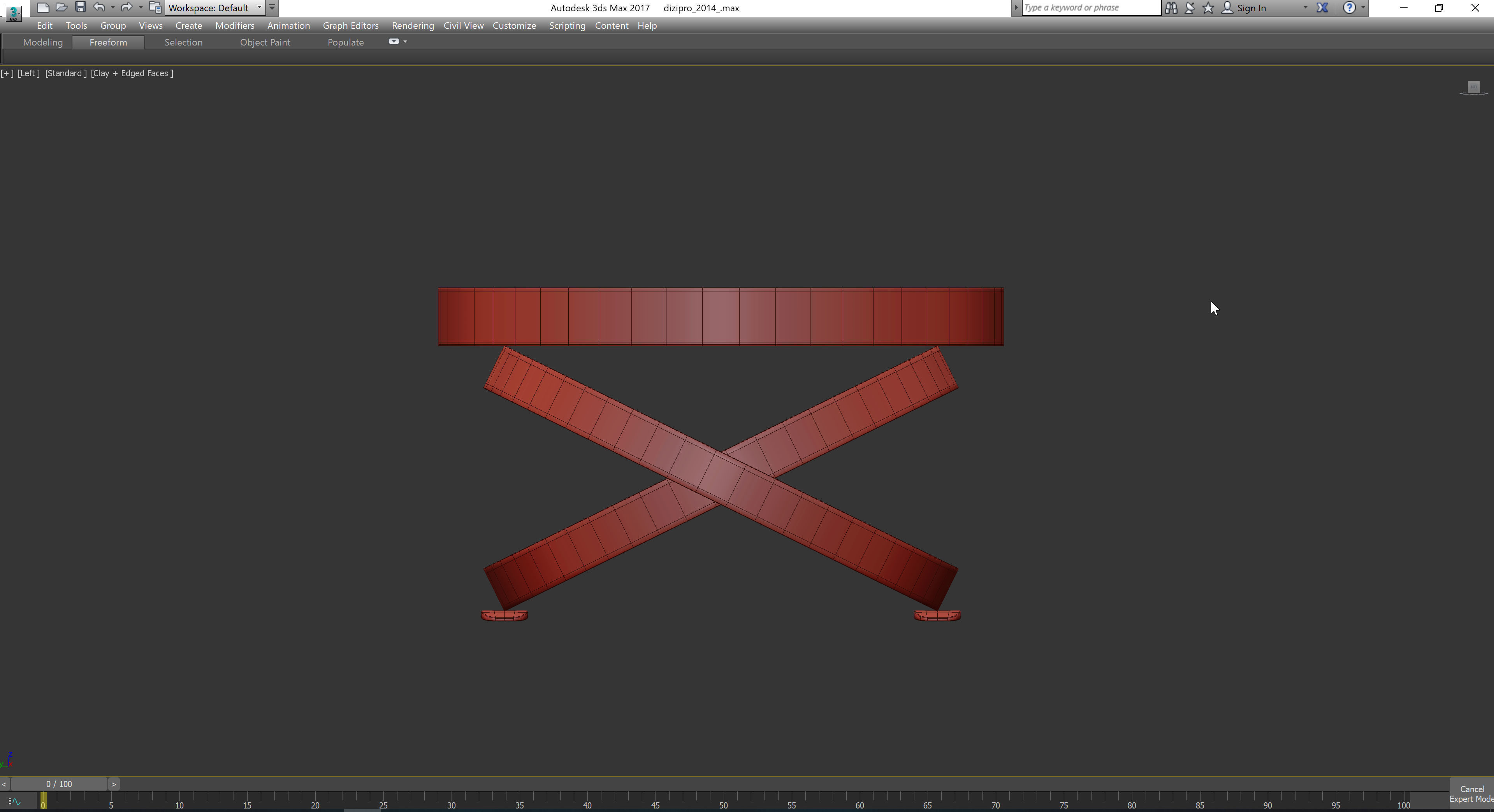
Task: Click the Undo arrow icon
Action: tap(99, 7)
